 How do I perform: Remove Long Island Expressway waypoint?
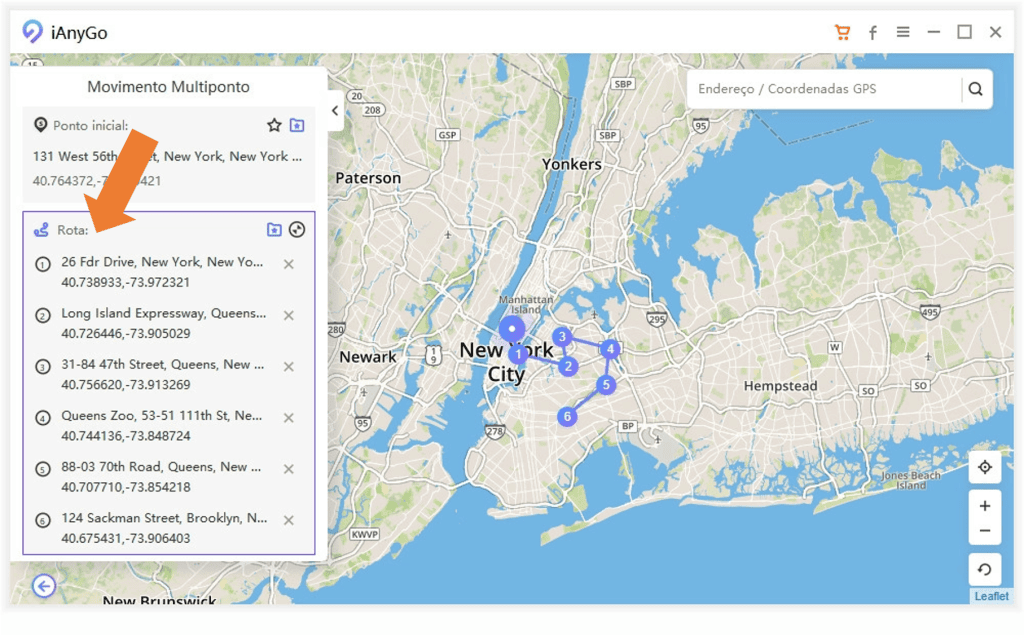point(289,315)
